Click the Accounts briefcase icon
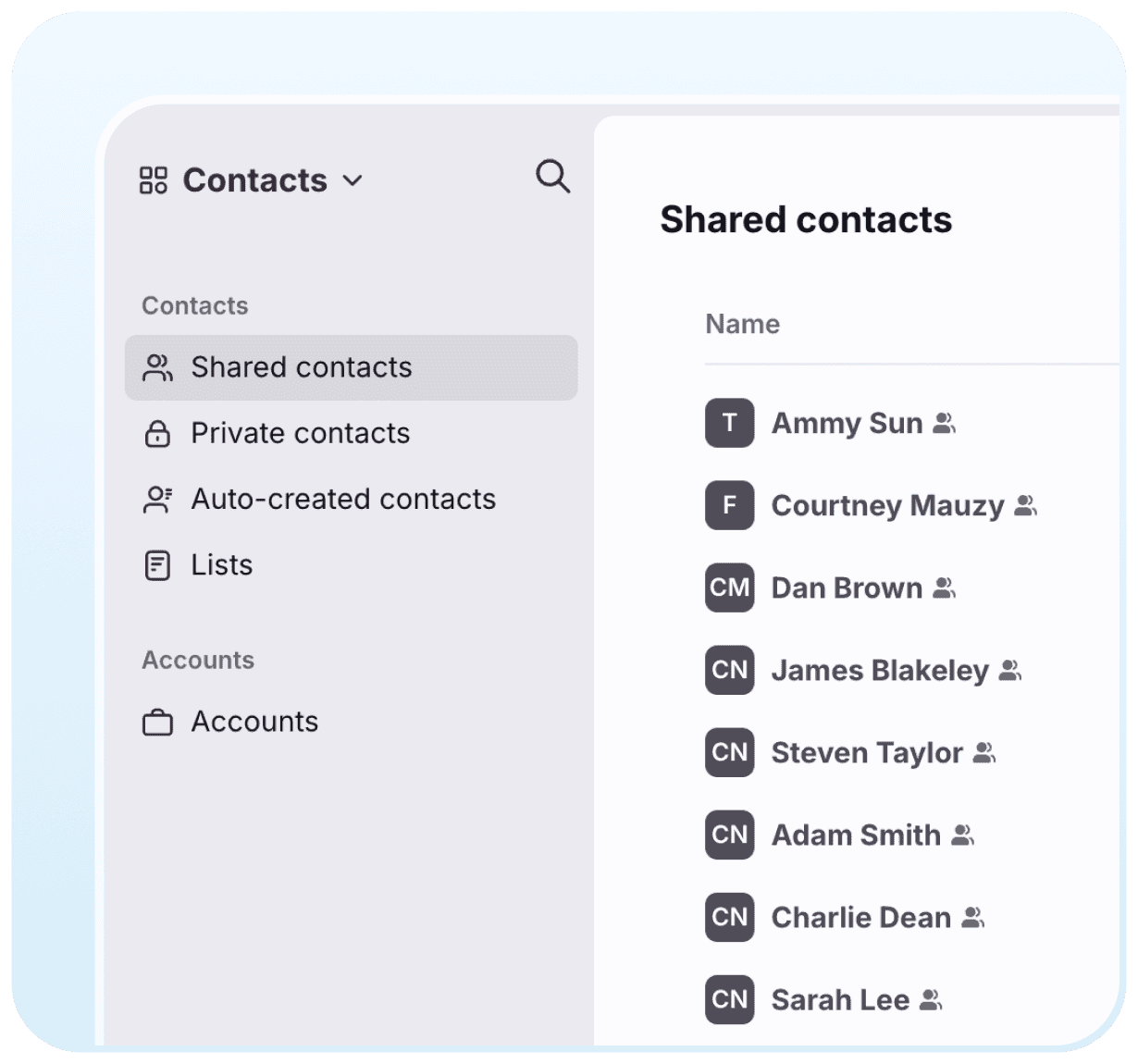Viewport: 1138px width, 1064px height. pos(158,722)
